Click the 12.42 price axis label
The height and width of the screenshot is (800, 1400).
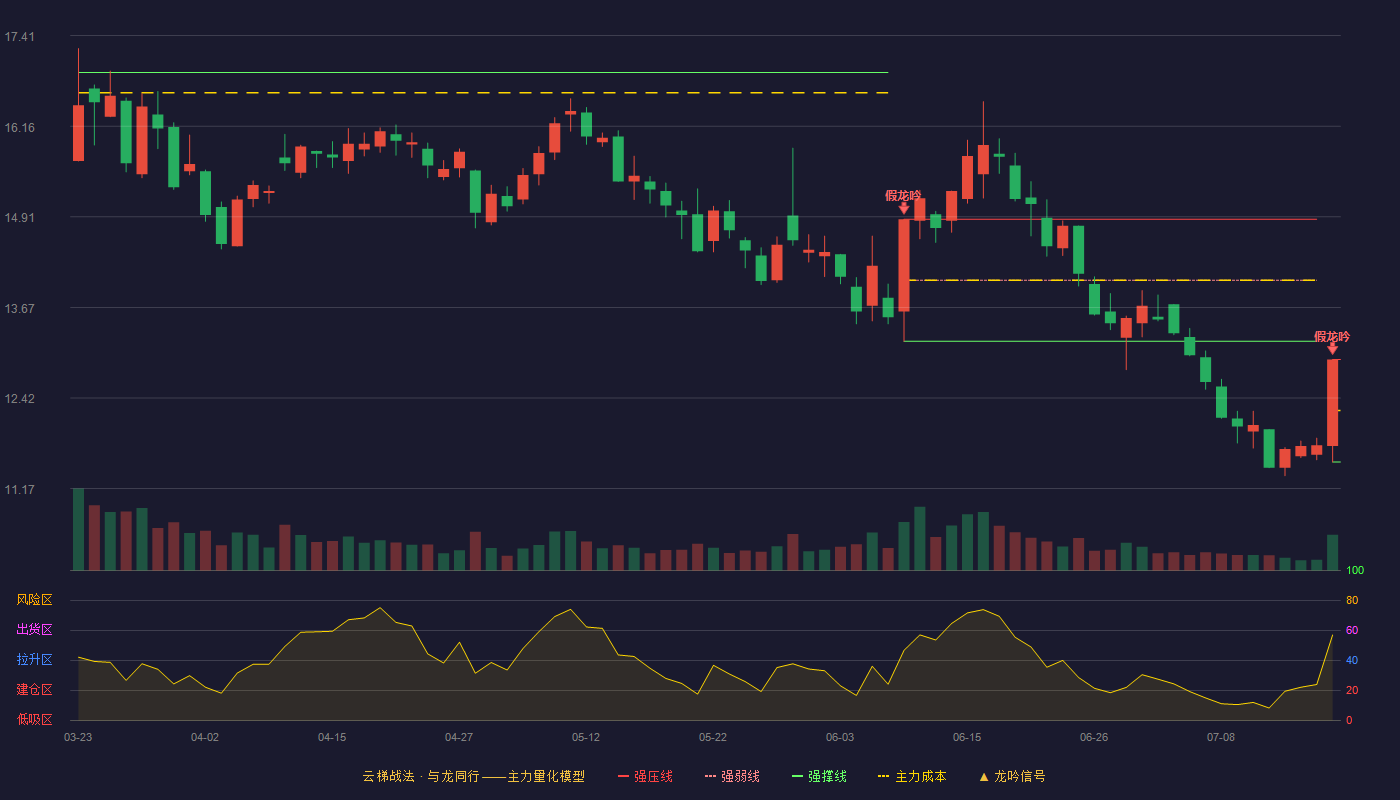coord(19,399)
